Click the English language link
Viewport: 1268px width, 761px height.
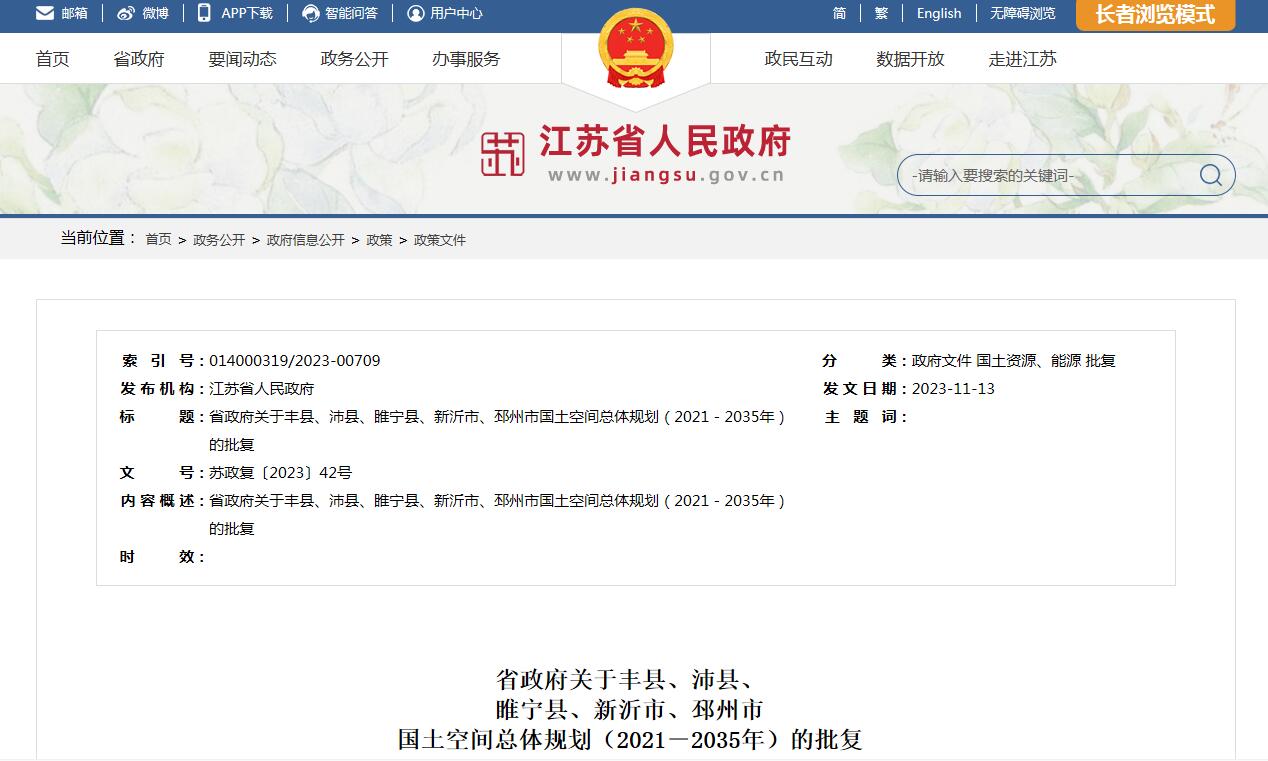tap(938, 13)
